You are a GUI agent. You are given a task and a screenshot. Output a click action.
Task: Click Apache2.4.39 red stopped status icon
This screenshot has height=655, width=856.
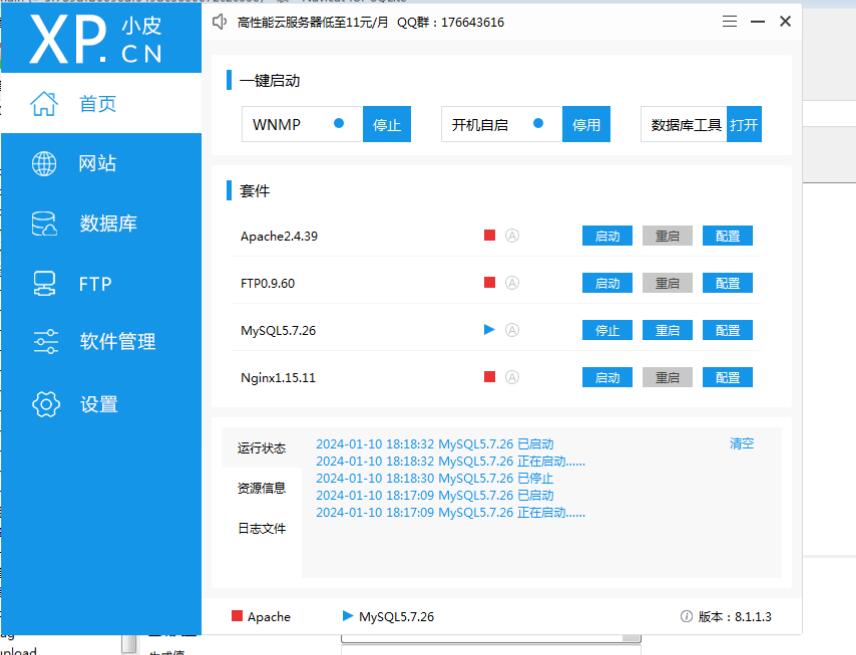click(490, 235)
